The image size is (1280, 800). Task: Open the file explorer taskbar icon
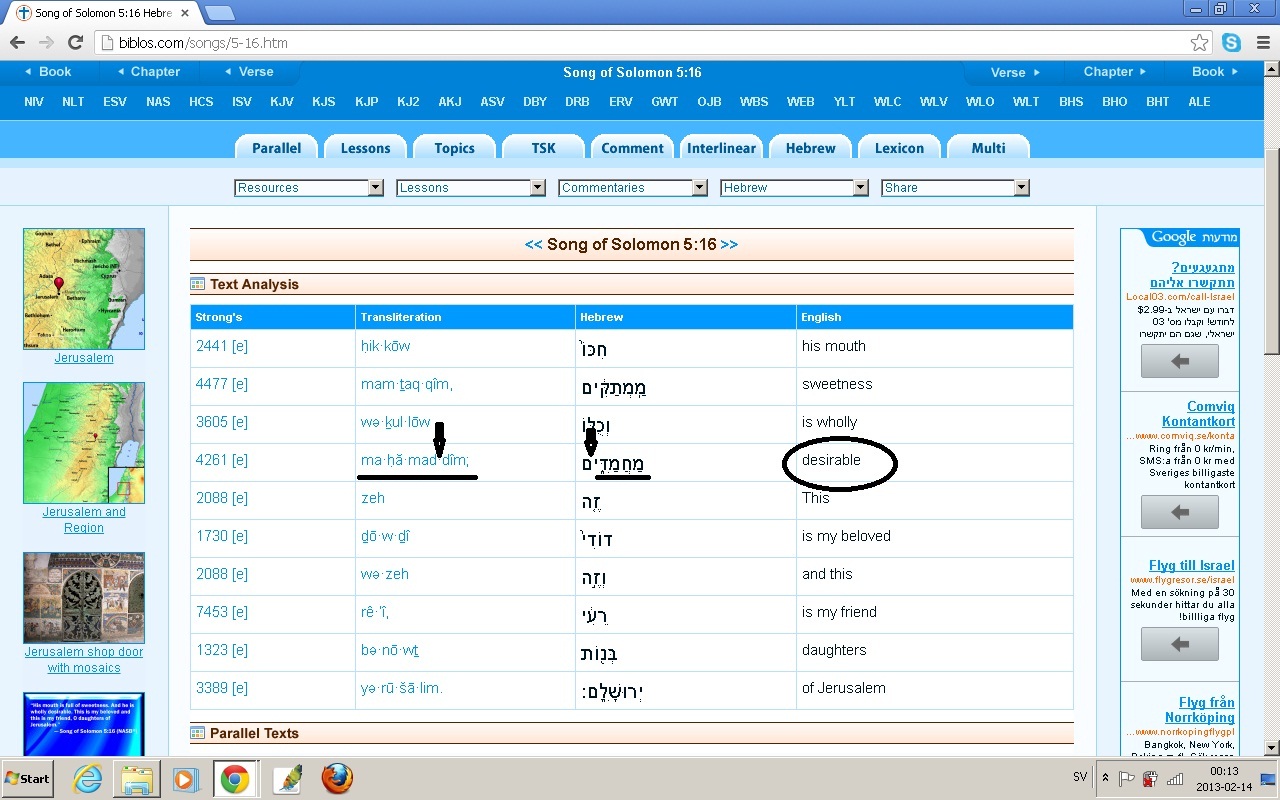click(x=137, y=778)
